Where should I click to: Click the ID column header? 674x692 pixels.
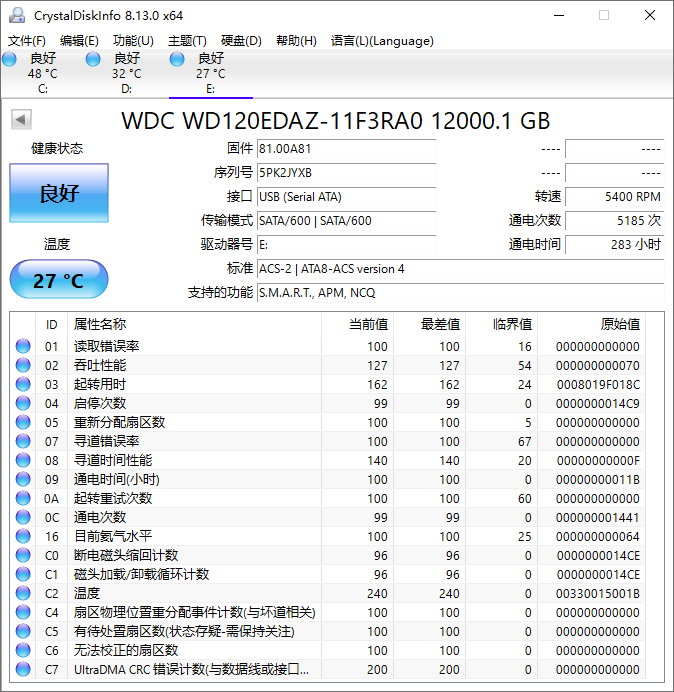(51, 324)
